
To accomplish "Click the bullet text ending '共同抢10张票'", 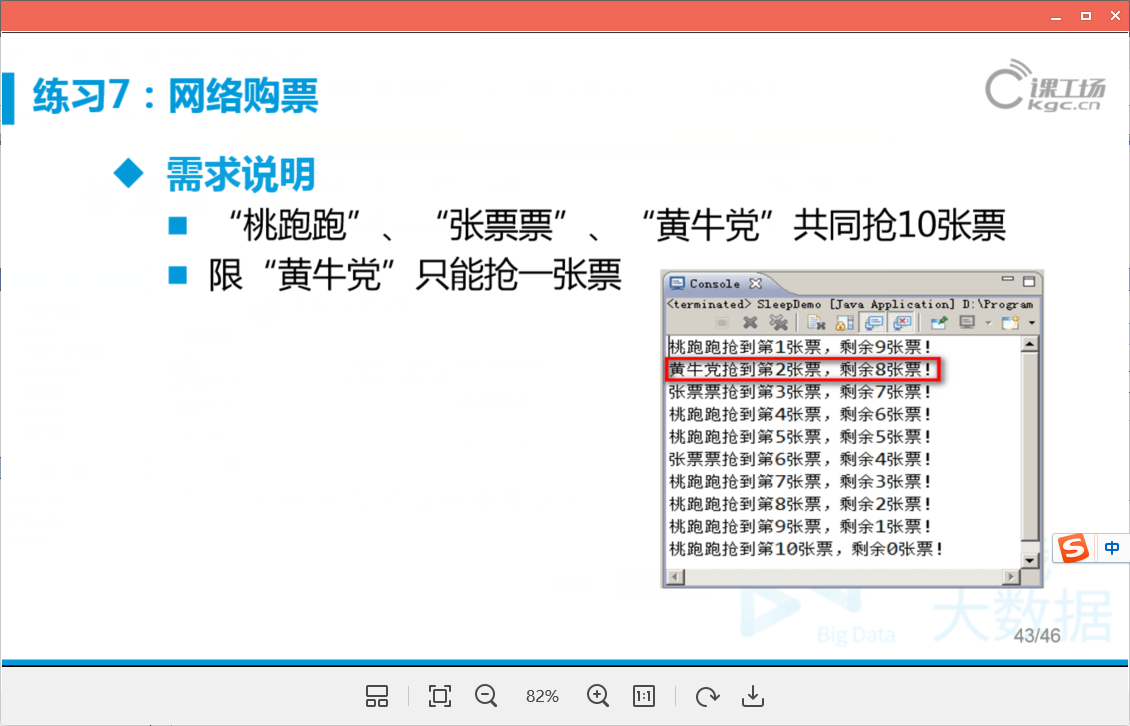I will 617,225.
